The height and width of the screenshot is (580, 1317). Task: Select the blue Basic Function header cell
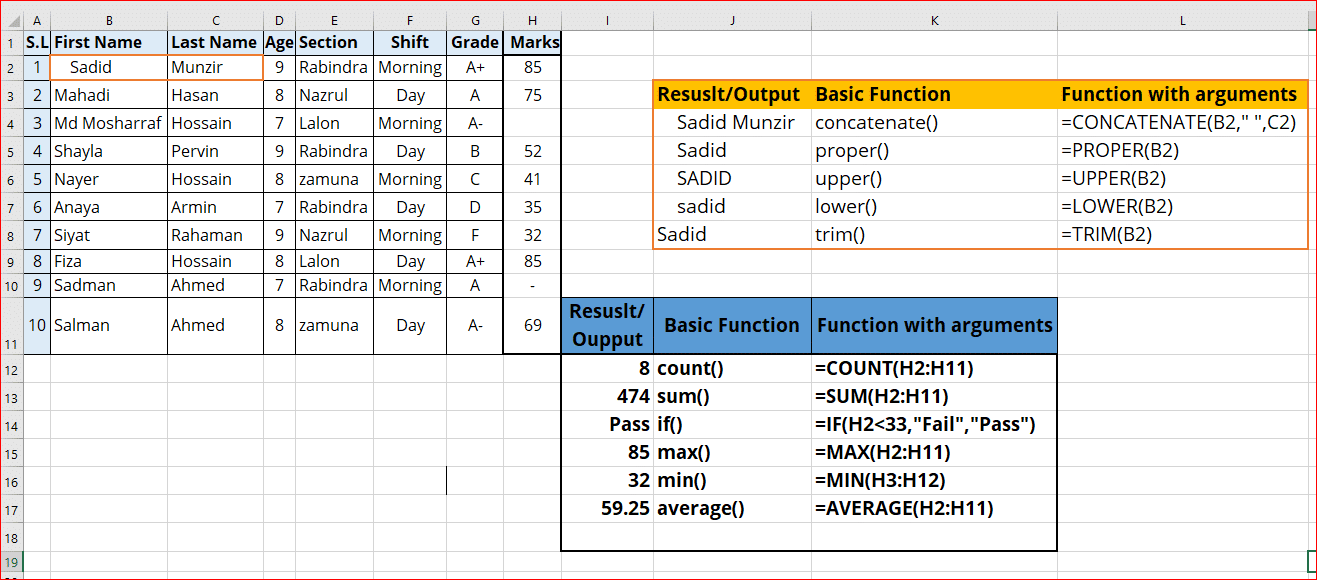(x=731, y=325)
